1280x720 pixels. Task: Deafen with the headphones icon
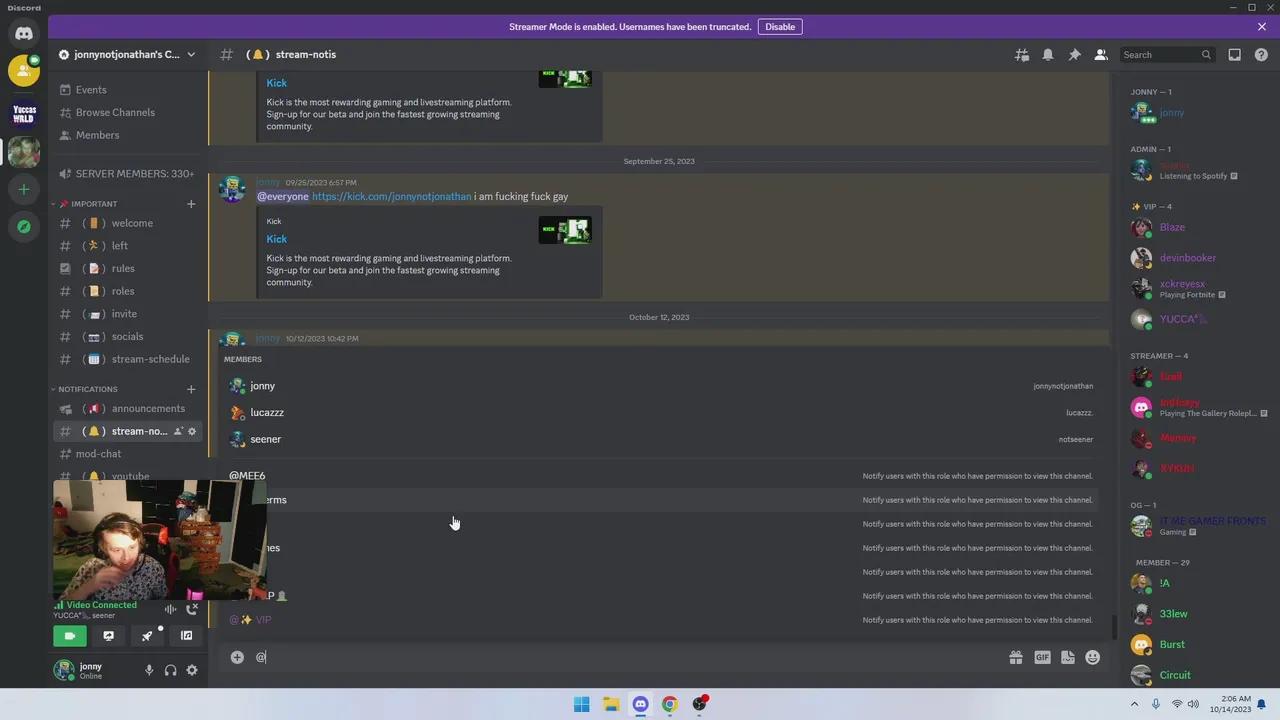click(x=170, y=671)
